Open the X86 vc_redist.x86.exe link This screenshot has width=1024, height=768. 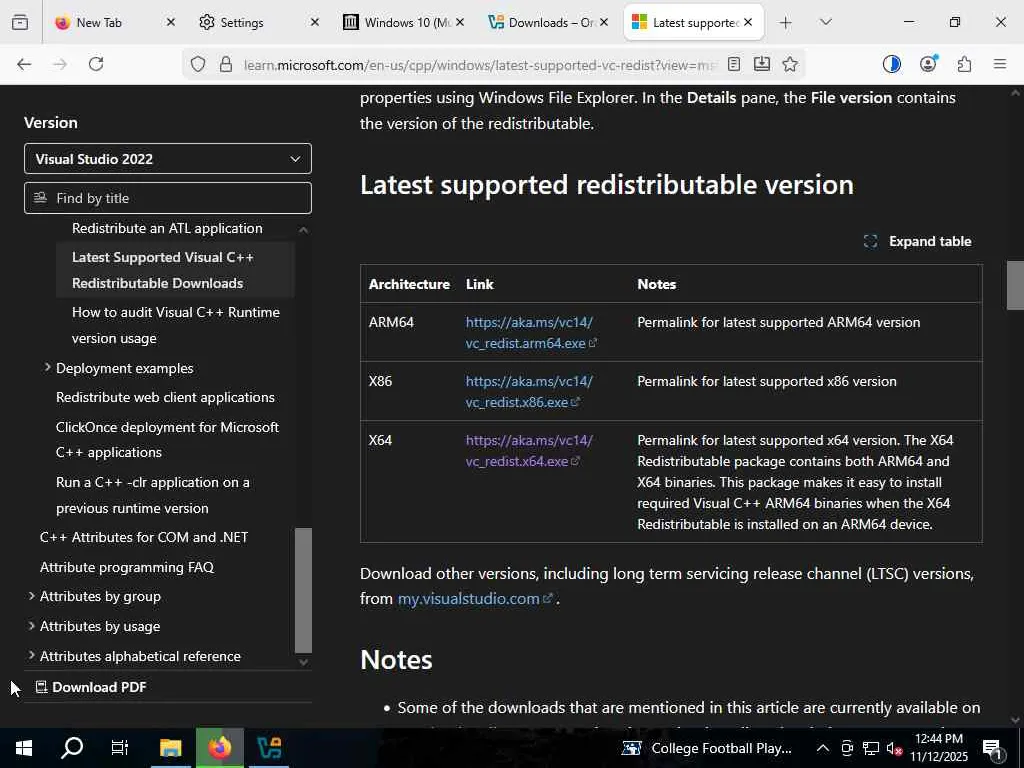tap(529, 391)
